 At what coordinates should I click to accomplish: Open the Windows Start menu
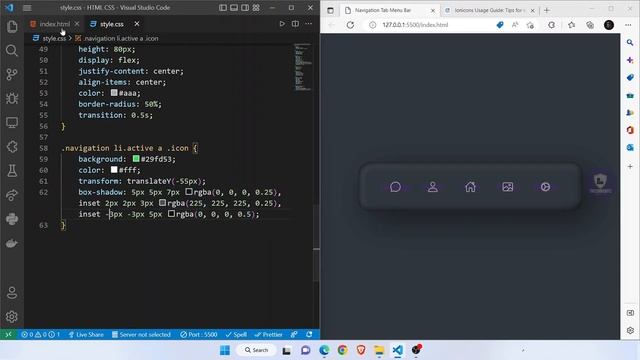(x=225, y=350)
